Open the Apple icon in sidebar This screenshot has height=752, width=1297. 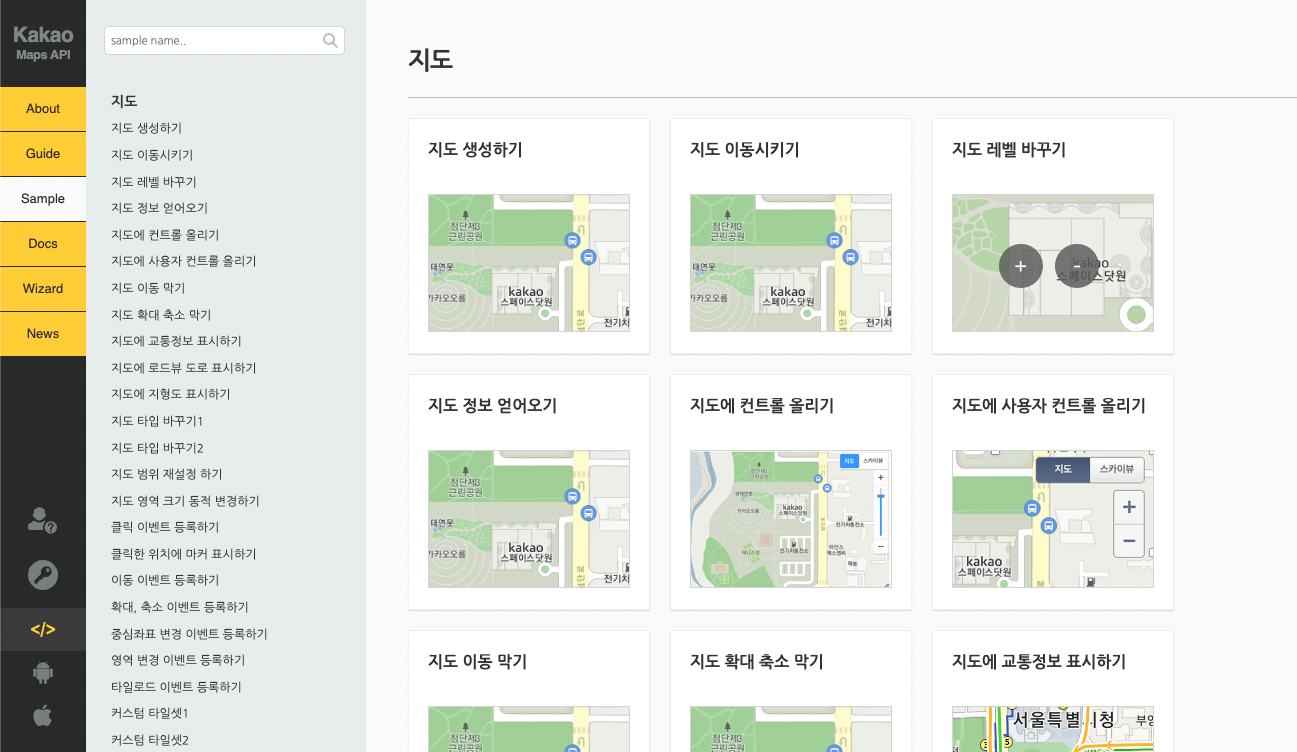pyautogui.click(x=43, y=715)
